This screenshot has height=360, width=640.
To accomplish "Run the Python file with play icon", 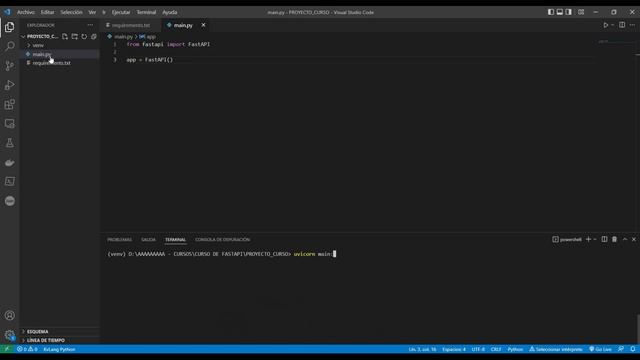I will 606,25.
